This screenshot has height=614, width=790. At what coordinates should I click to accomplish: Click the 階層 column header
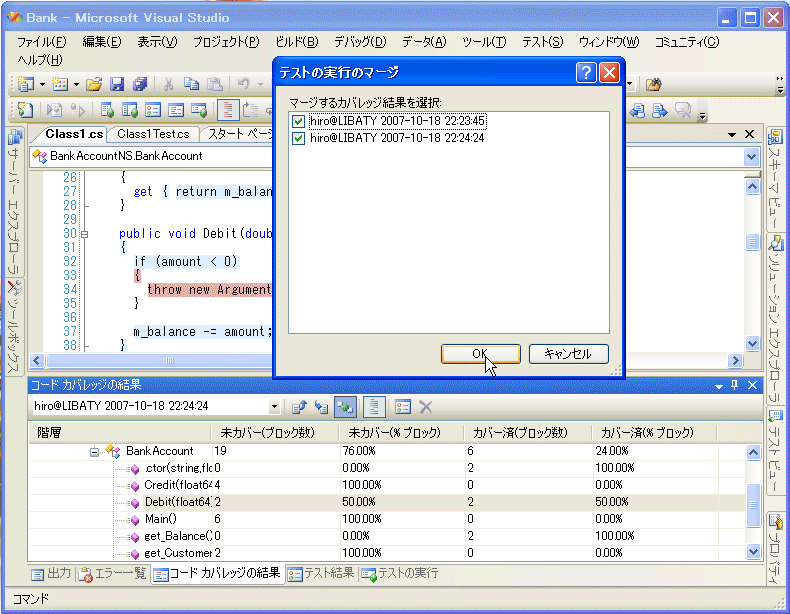tap(119, 432)
